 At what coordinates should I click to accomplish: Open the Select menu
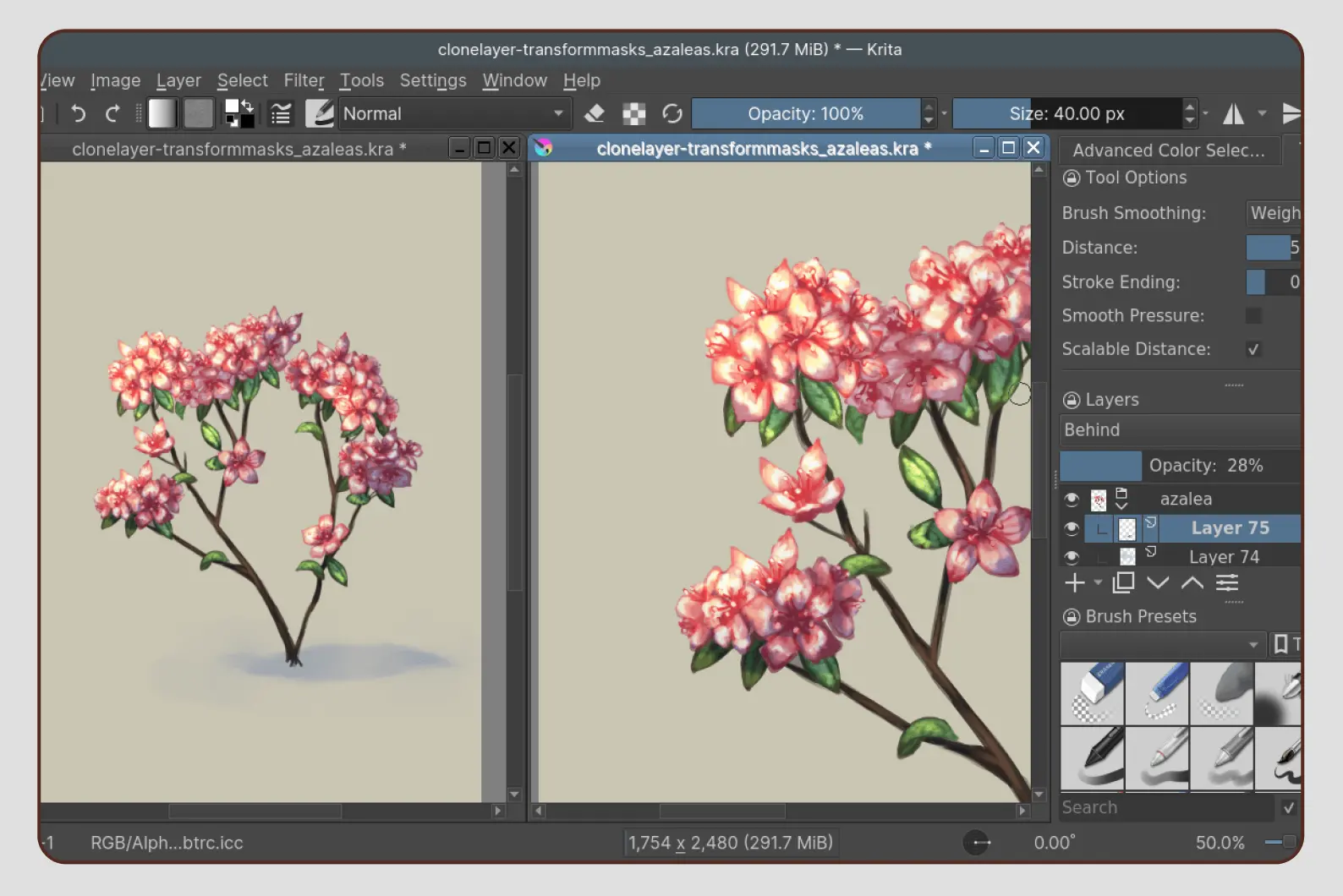242,80
